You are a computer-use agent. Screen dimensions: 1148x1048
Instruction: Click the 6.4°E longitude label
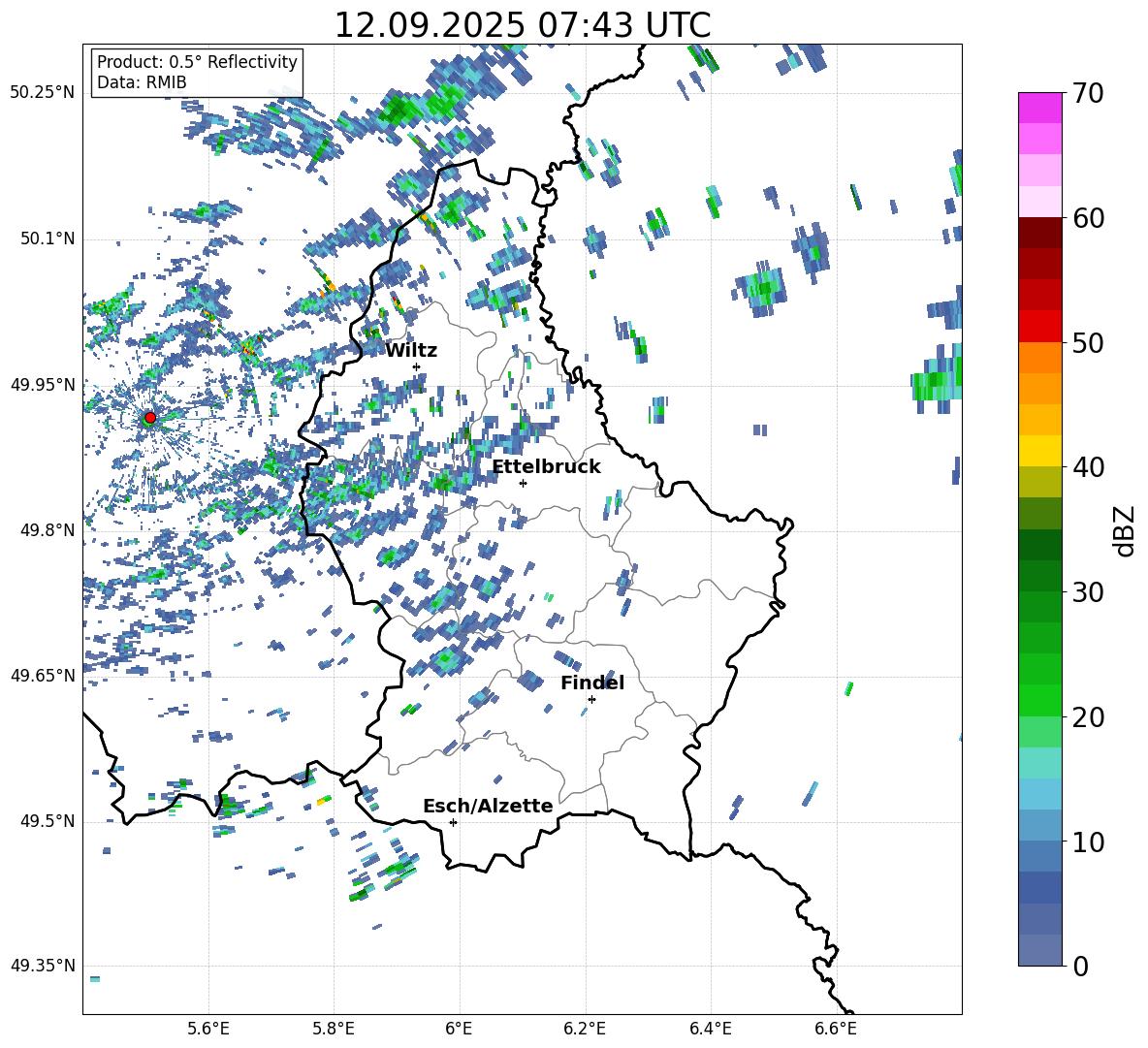point(711,1029)
